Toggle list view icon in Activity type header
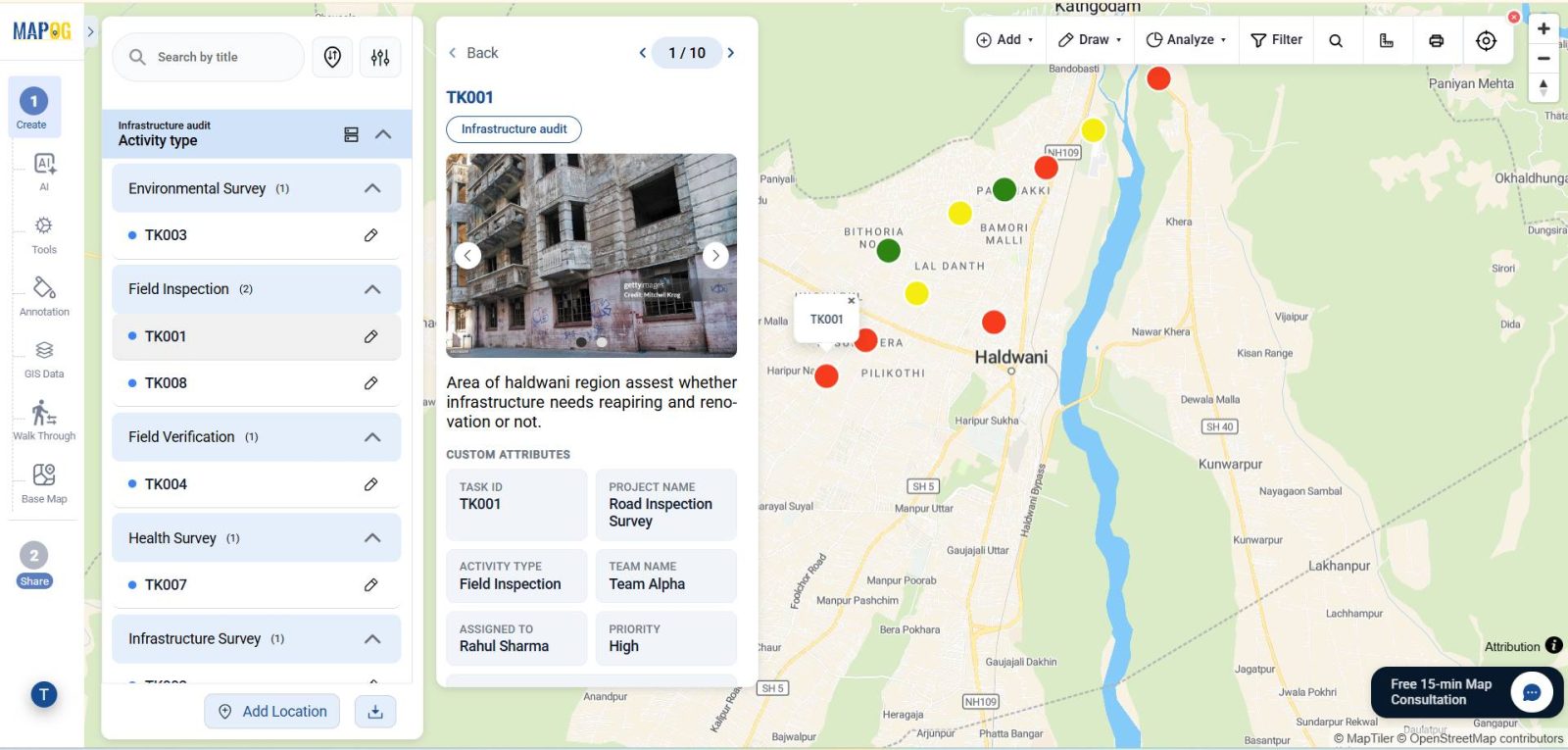1568x750 pixels. 351,134
